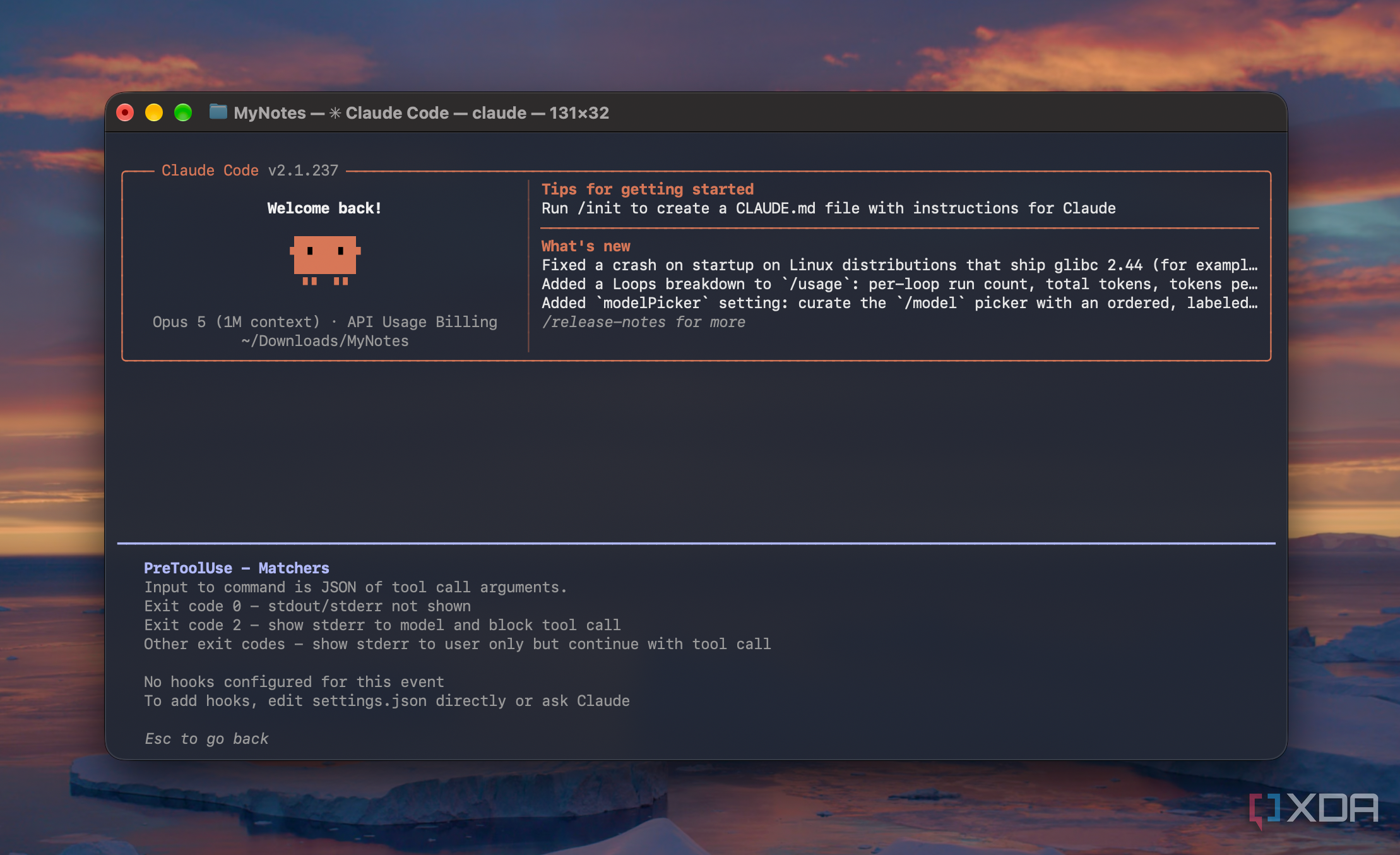Click the 'Added `modelPicker` setting' line
This screenshot has width=1400, height=855.
(899, 303)
